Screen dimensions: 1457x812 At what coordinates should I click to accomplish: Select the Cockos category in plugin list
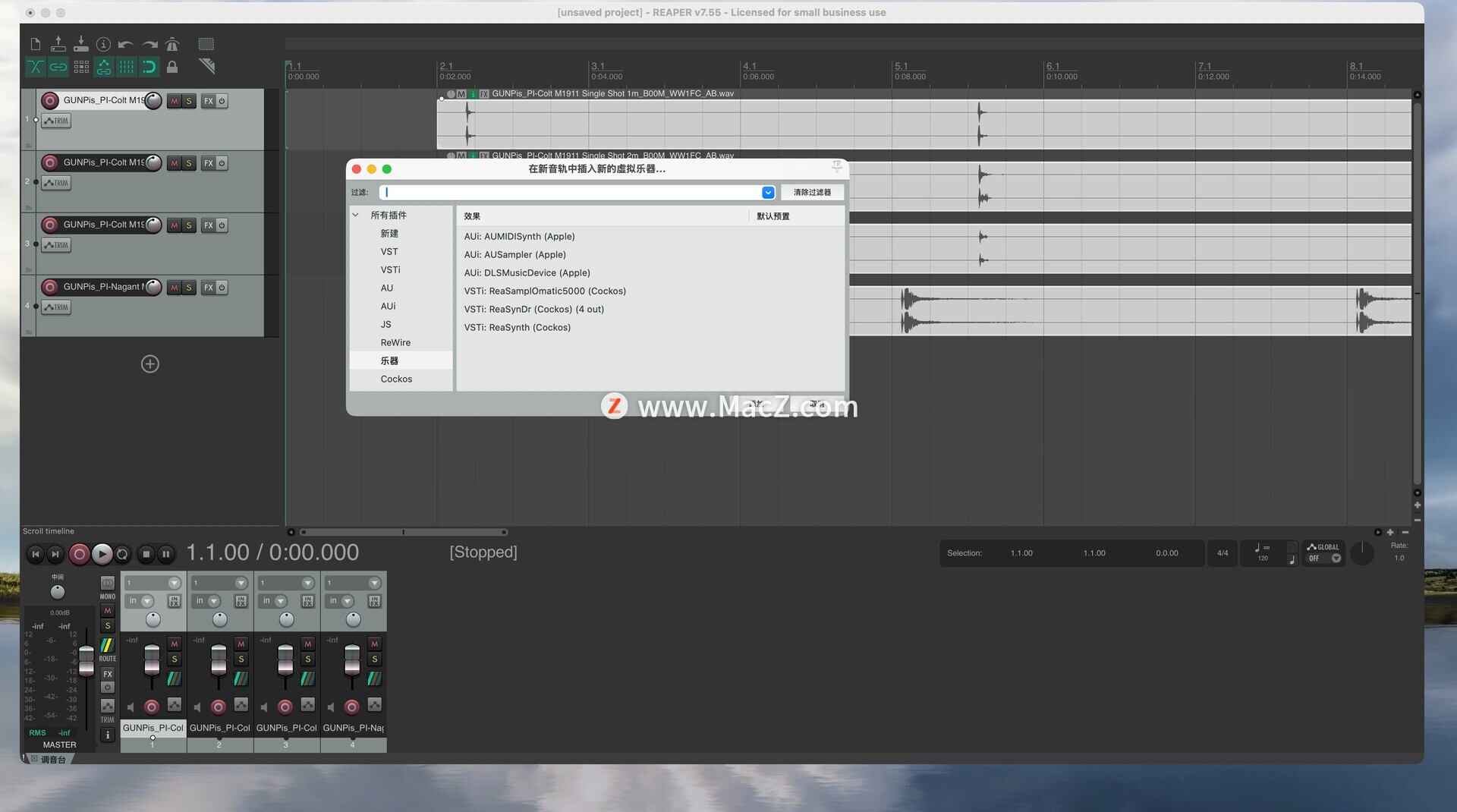coord(396,379)
